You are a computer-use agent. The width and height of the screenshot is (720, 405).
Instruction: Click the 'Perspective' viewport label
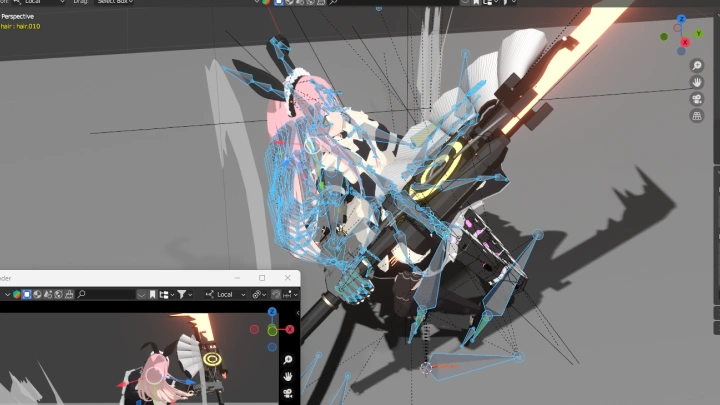pos(17,16)
